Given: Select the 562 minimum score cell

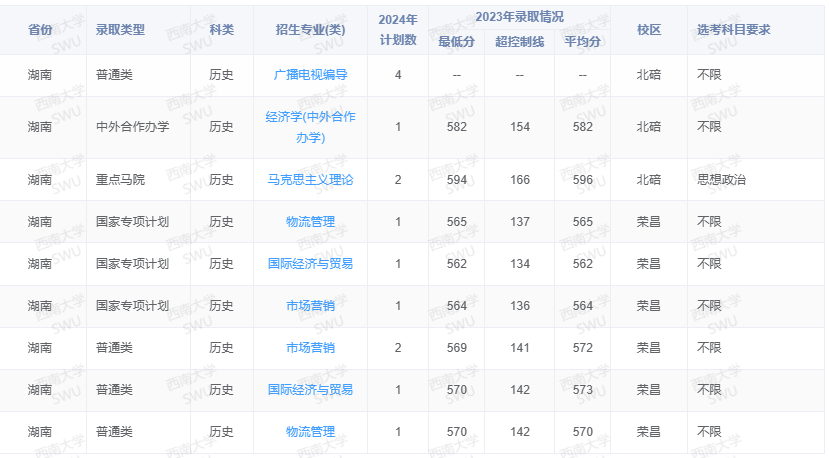Looking at the screenshot, I should pyautogui.click(x=457, y=263).
